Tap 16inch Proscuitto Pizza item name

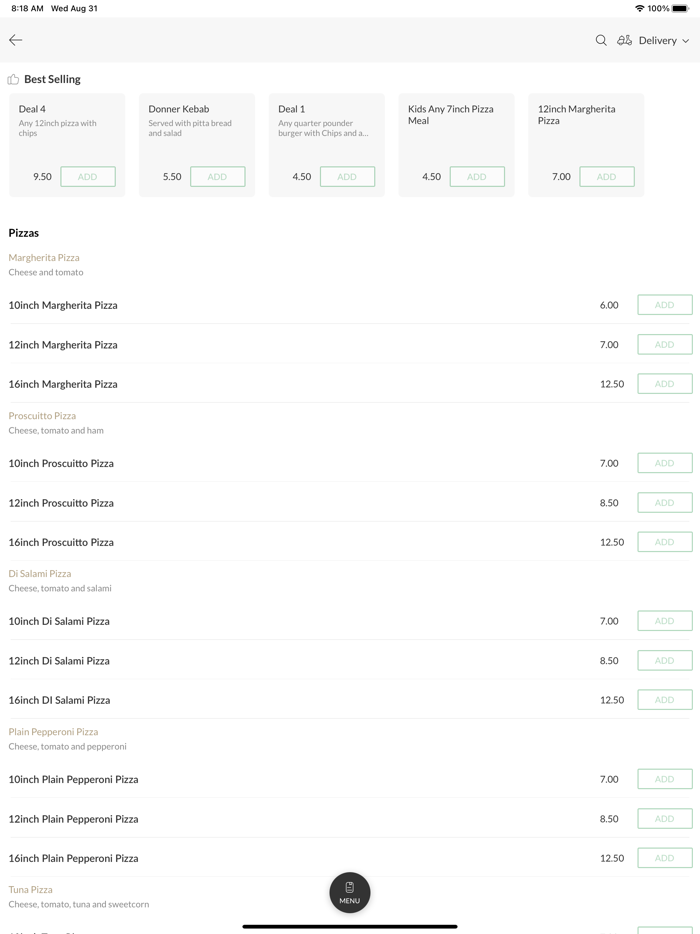(x=61, y=542)
